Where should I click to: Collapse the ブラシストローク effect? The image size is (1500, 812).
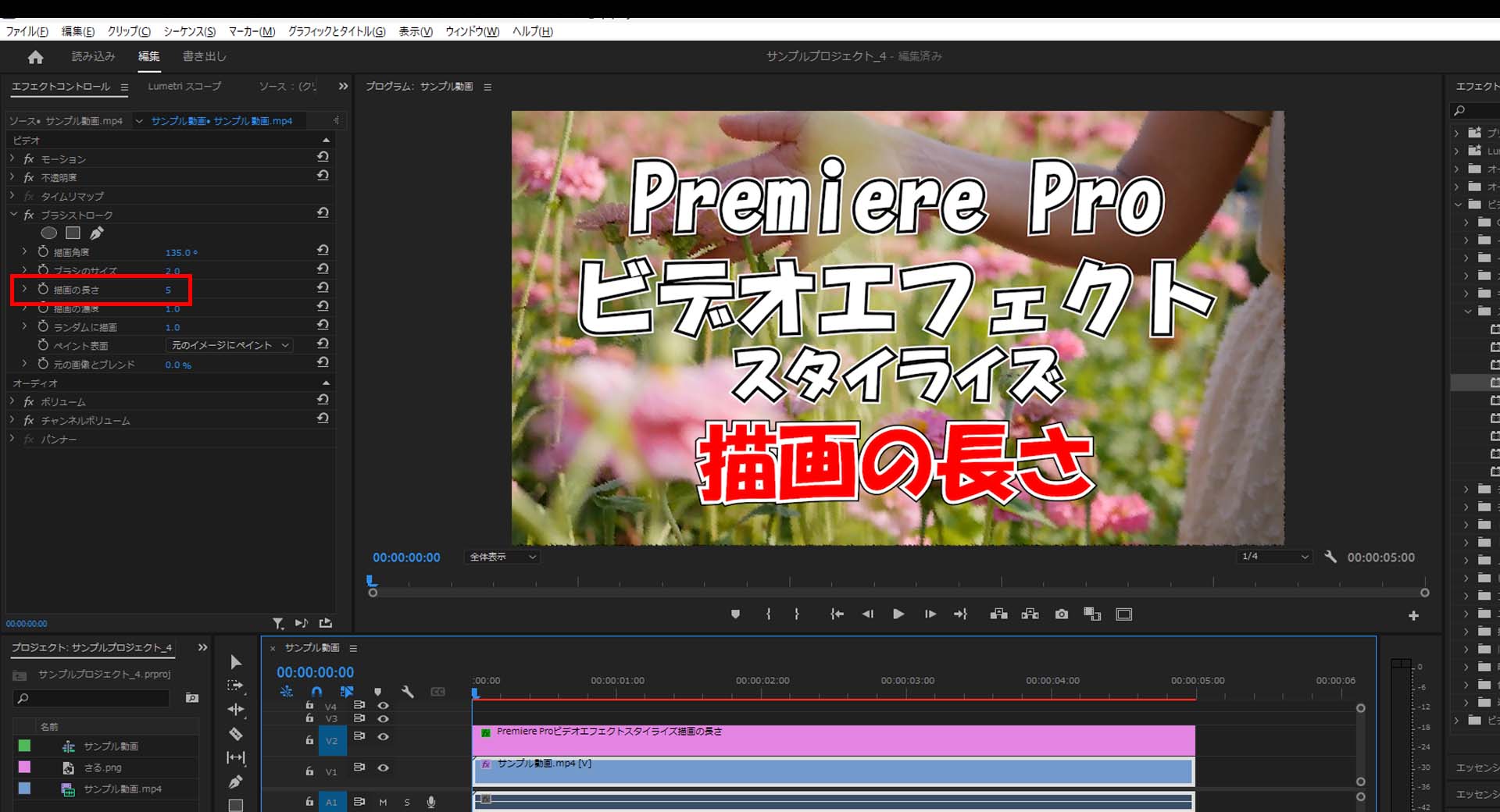click(12, 215)
